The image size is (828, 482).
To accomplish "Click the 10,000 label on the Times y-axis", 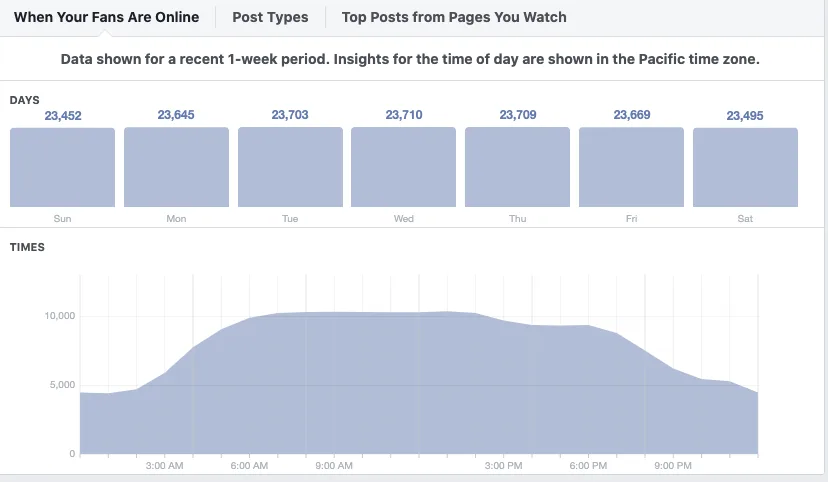I will coord(60,316).
